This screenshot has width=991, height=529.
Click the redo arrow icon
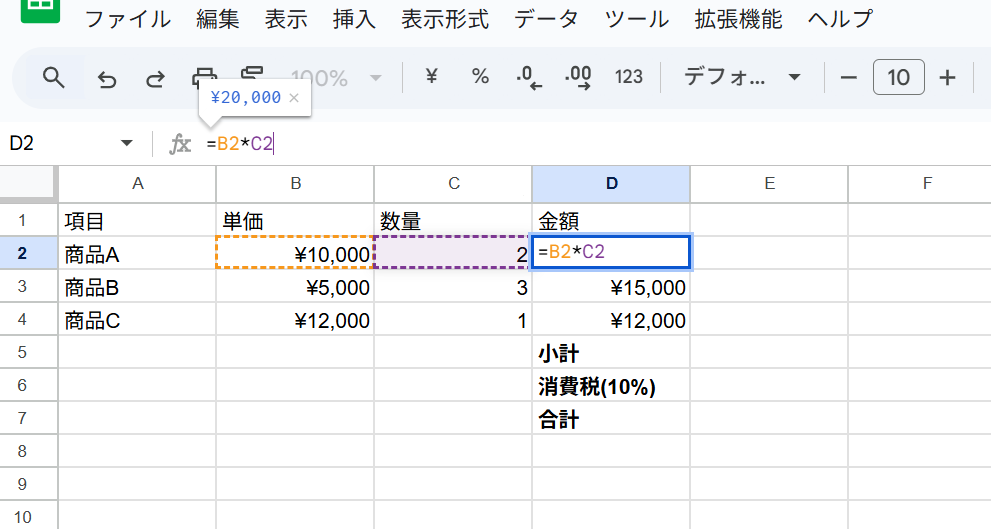point(155,78)
